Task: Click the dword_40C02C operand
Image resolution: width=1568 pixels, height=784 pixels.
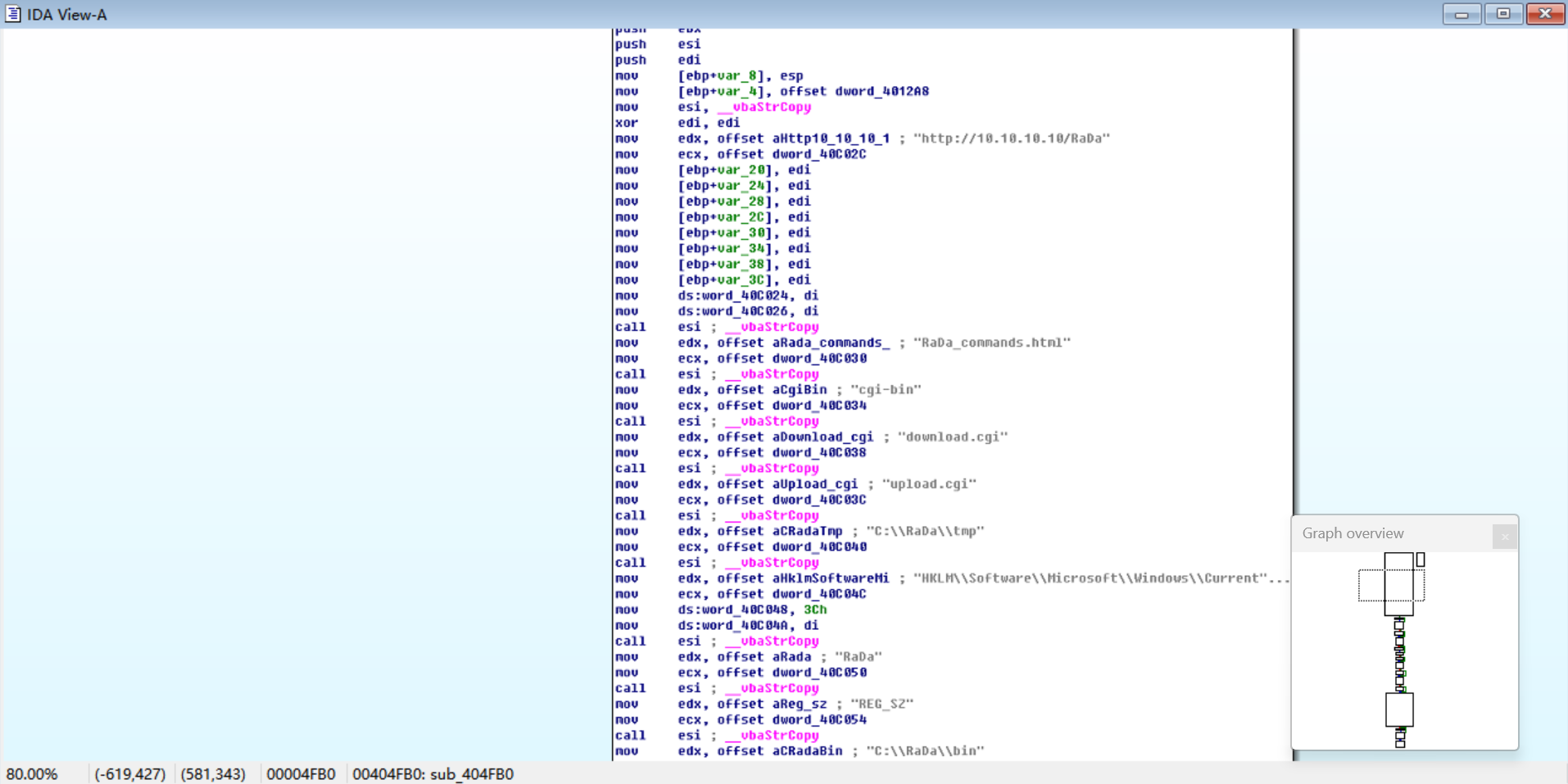Action: 819,154
